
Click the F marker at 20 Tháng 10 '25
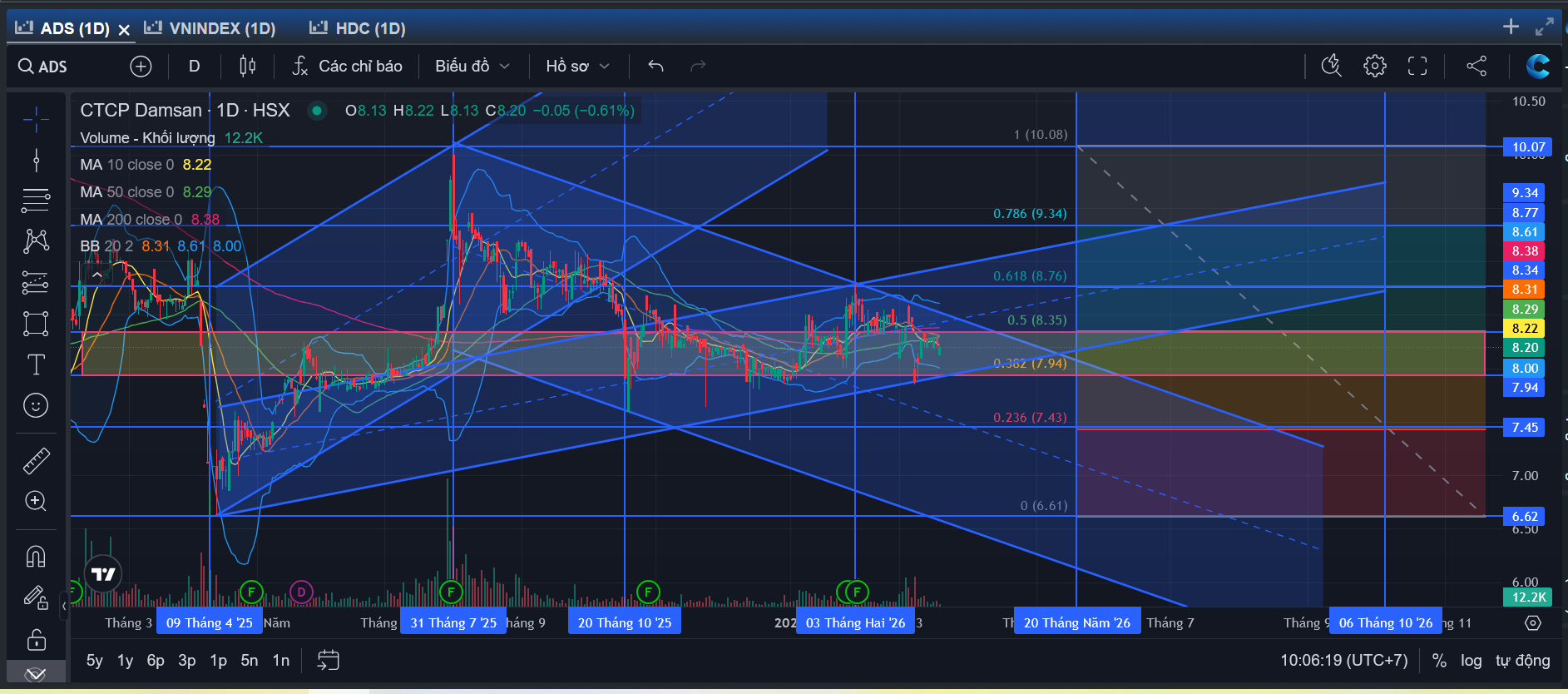tap(648, 592)
